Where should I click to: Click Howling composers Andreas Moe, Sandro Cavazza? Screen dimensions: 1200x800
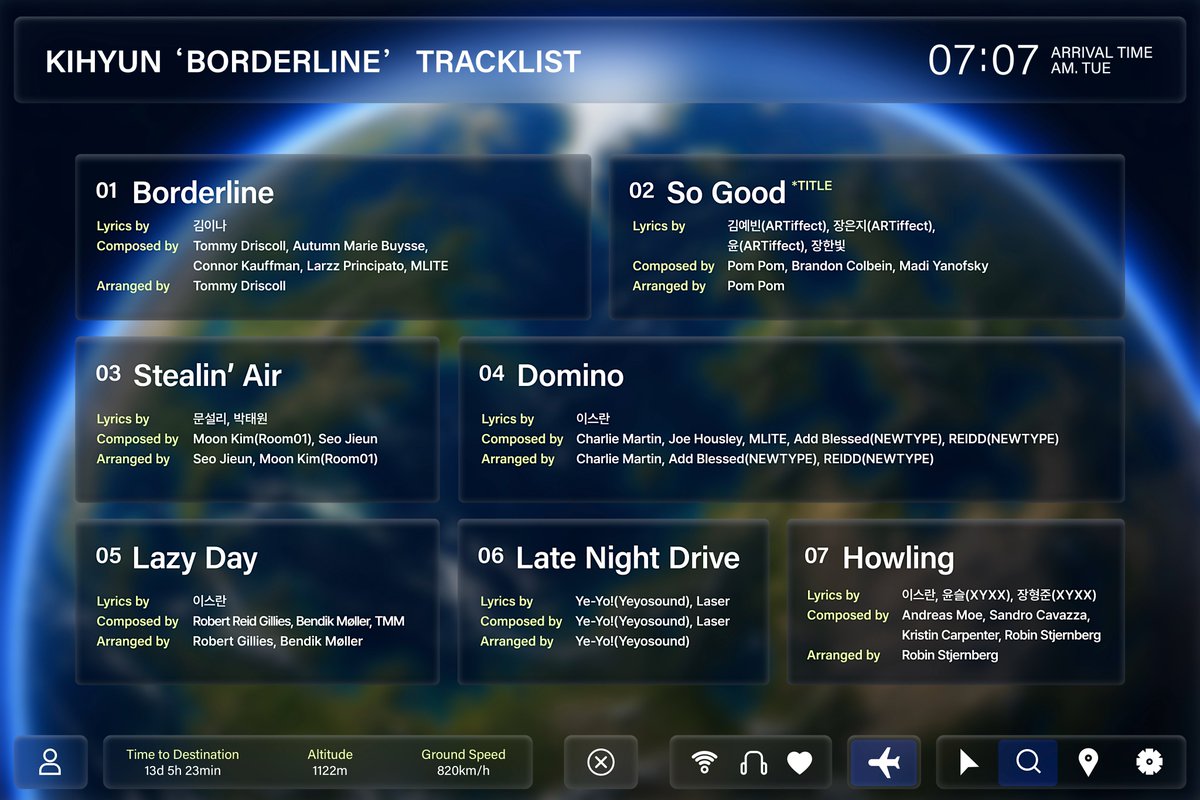click(996, 615)
